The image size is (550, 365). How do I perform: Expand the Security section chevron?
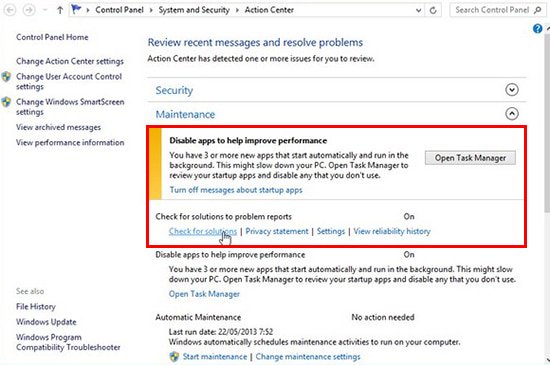[512, 90]
